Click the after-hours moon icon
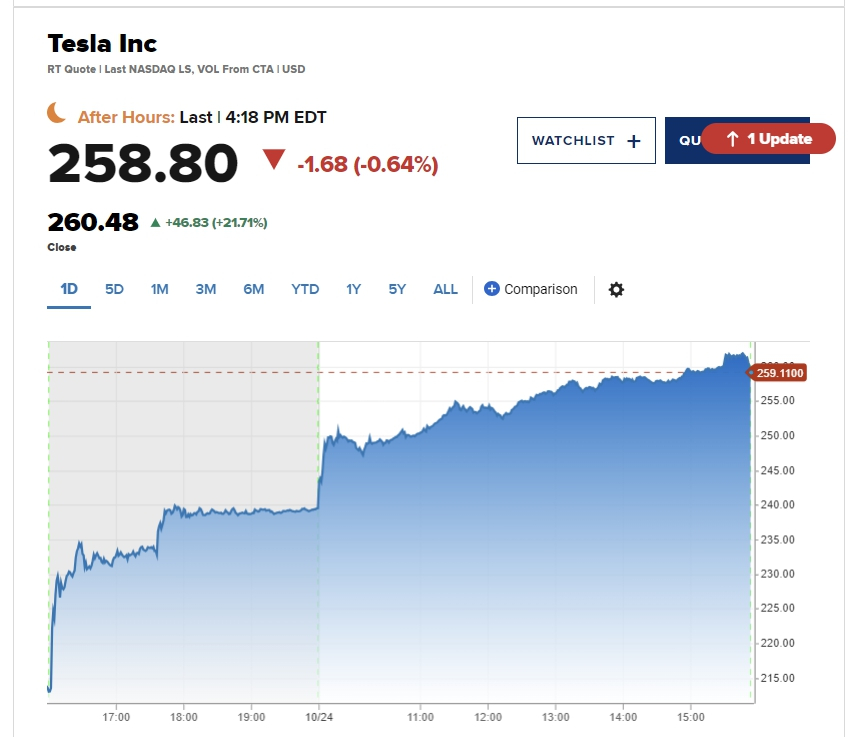Image resolution: width=851 pixels, height=737 pixels. point(58,114)
